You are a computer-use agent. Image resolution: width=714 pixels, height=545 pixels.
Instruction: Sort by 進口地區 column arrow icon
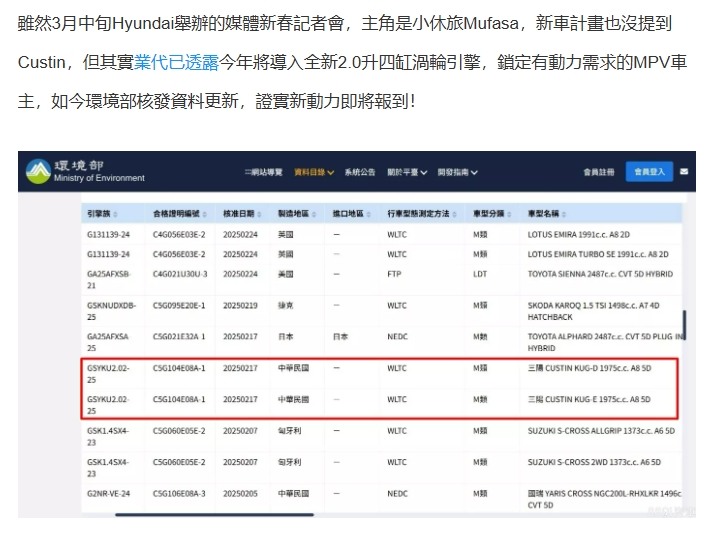tap(368, 214)
